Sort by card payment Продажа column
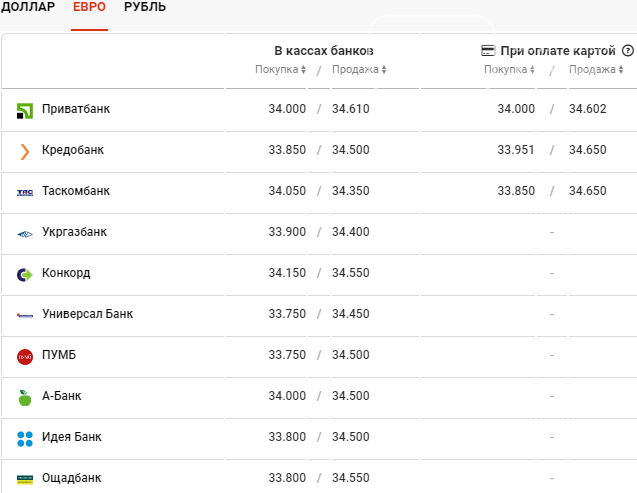 pos(596,69)
